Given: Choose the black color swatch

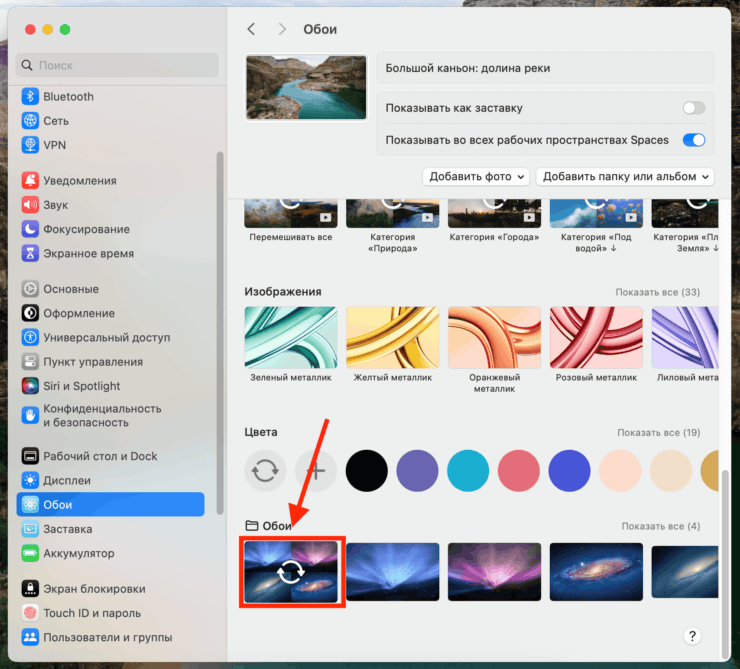Looking at the screenshot, I should pyautogui.click(x=366, y=470).
